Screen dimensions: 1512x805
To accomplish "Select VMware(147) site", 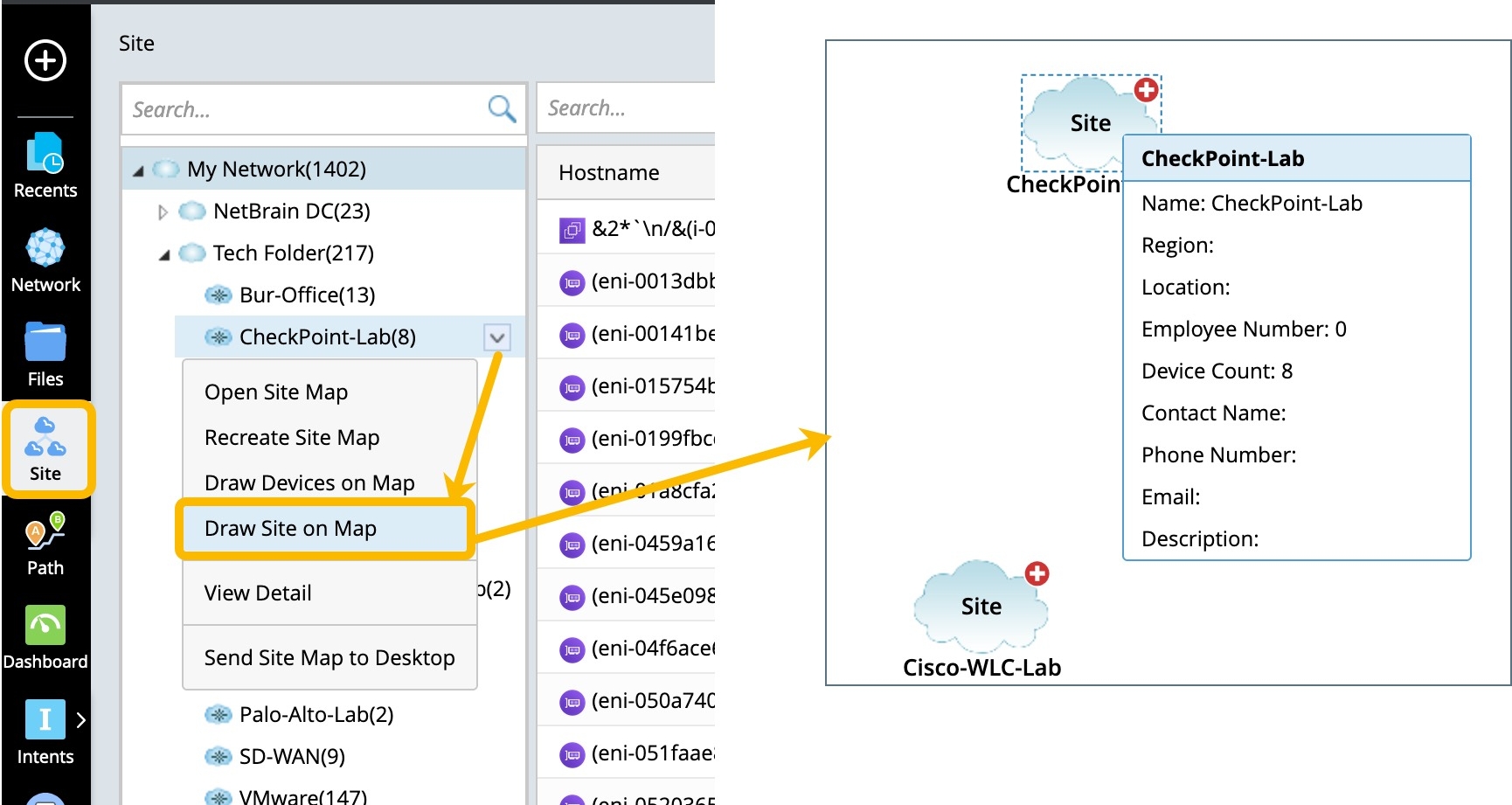I will (303, 796).
